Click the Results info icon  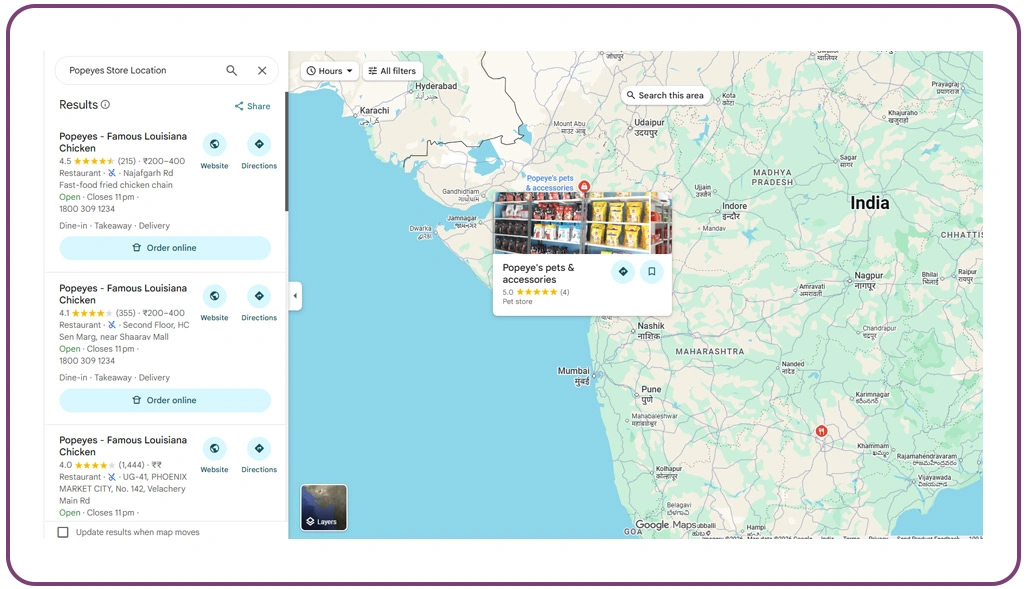tap(105, 105)
